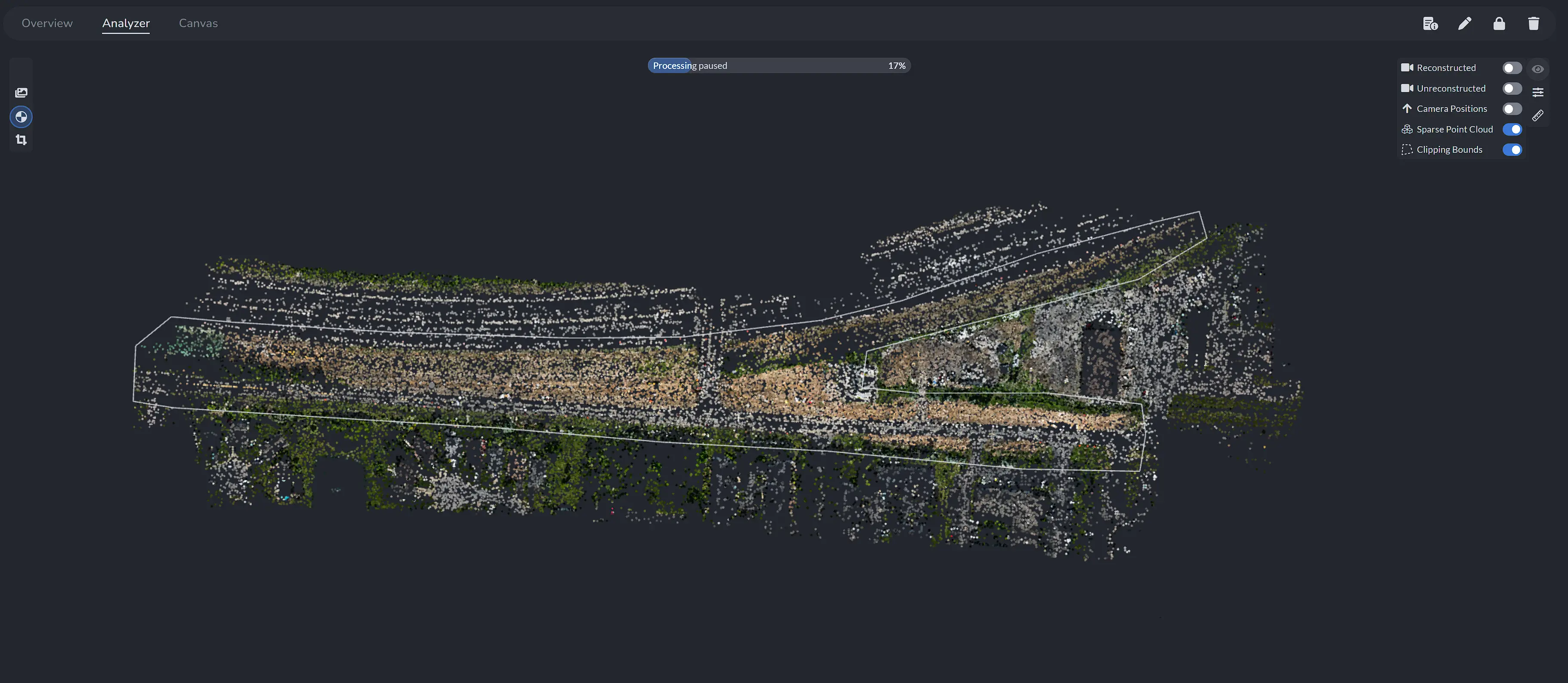Open the Canvas tab
1568x683 pixels.
[198, 23]
